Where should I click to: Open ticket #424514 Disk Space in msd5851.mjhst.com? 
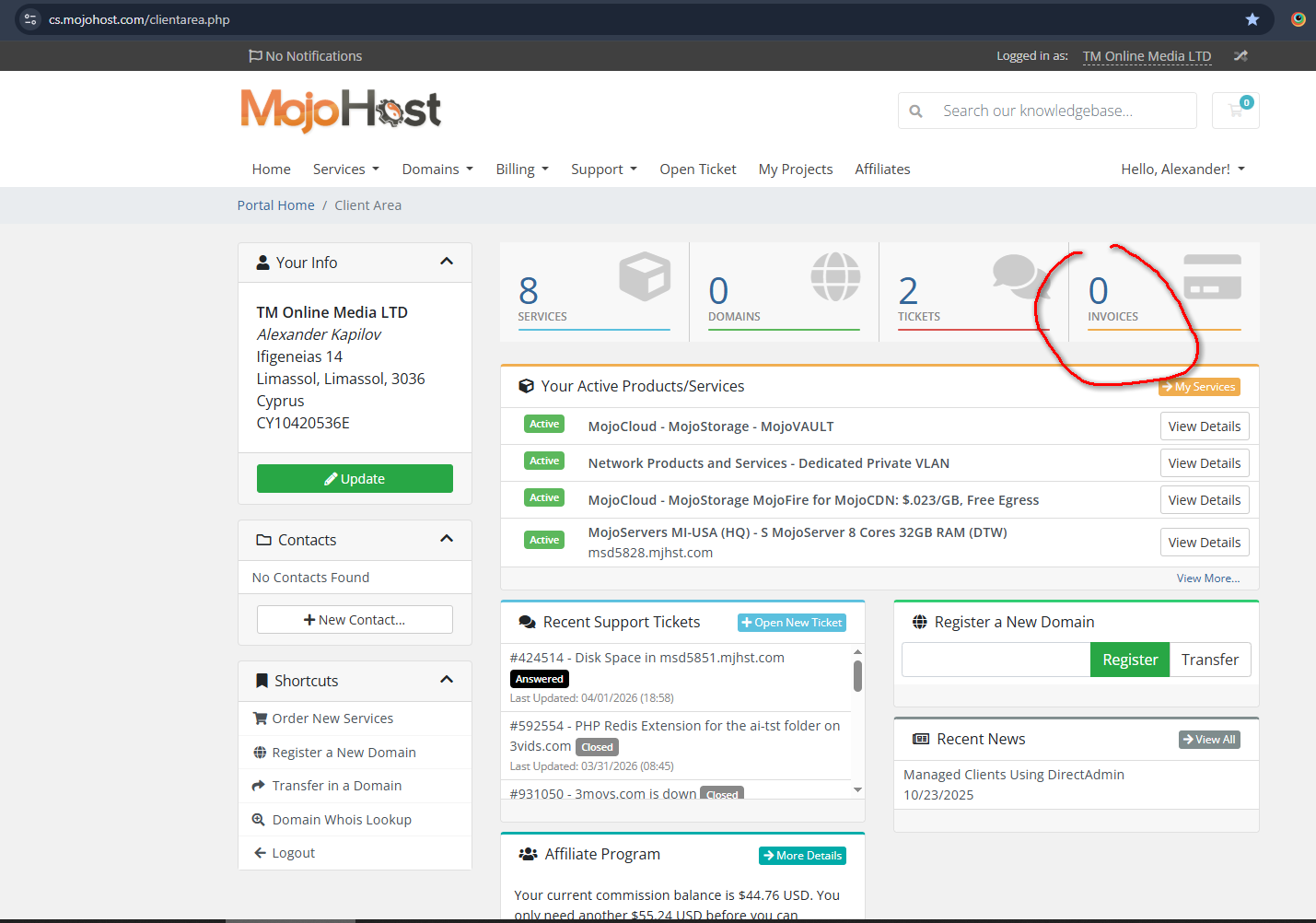[647, 658]
